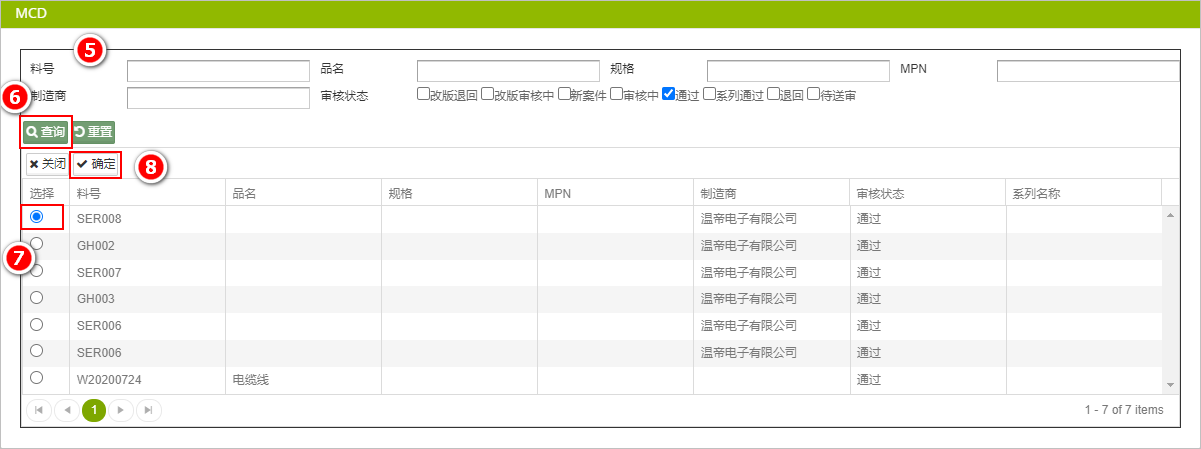This screenshot has height=449, width=1201.
Task: Go to the previous results page
Action: click(x=66, y=410)
